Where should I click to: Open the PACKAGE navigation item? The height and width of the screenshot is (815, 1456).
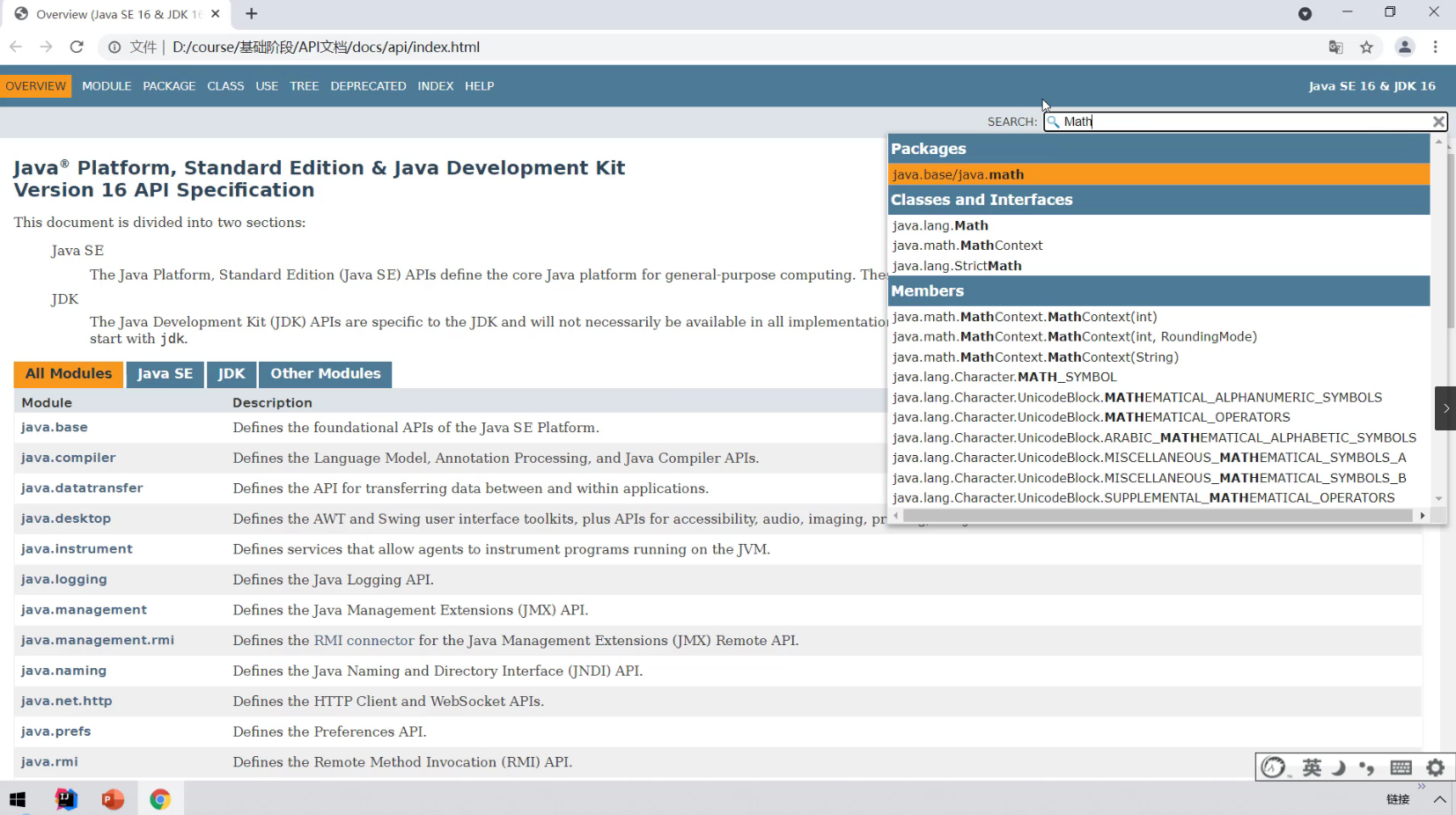[x=169, y=86]
